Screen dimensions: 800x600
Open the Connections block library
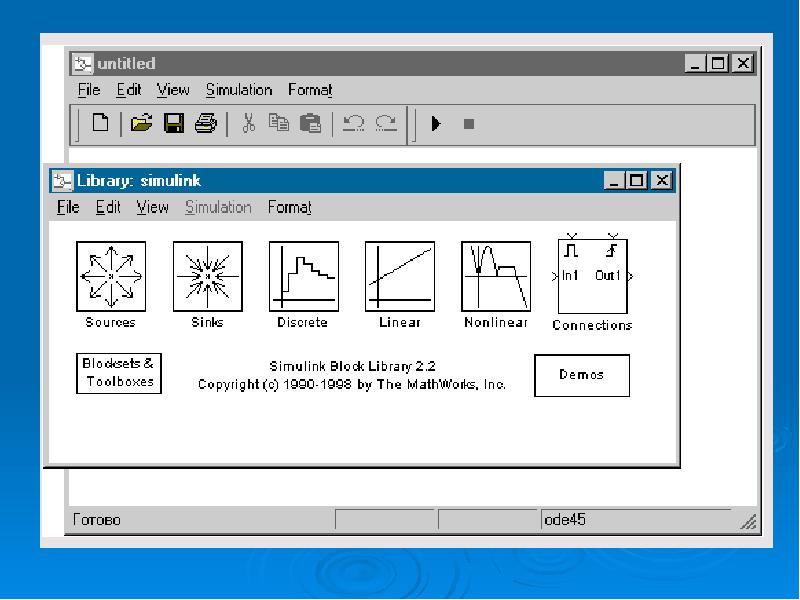click(592, 276)
